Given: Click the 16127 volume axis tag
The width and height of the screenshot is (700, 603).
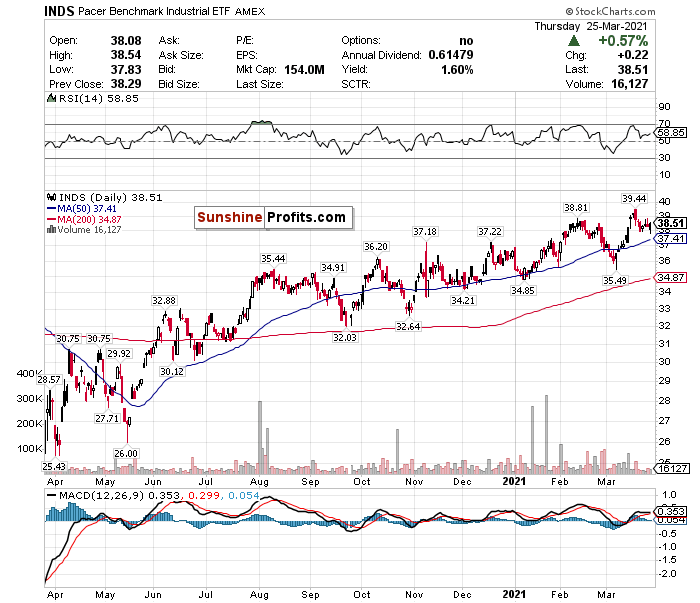Looking at the screenshot, I should tap(671, 468).
